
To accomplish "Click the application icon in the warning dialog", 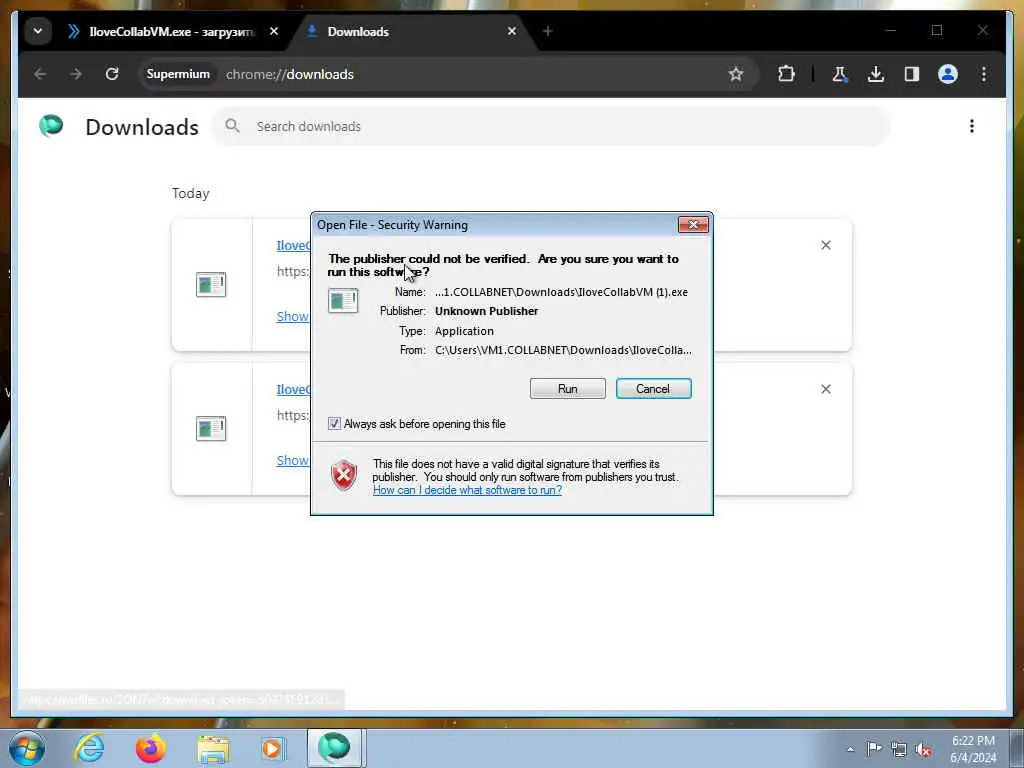I will (343, 300).
